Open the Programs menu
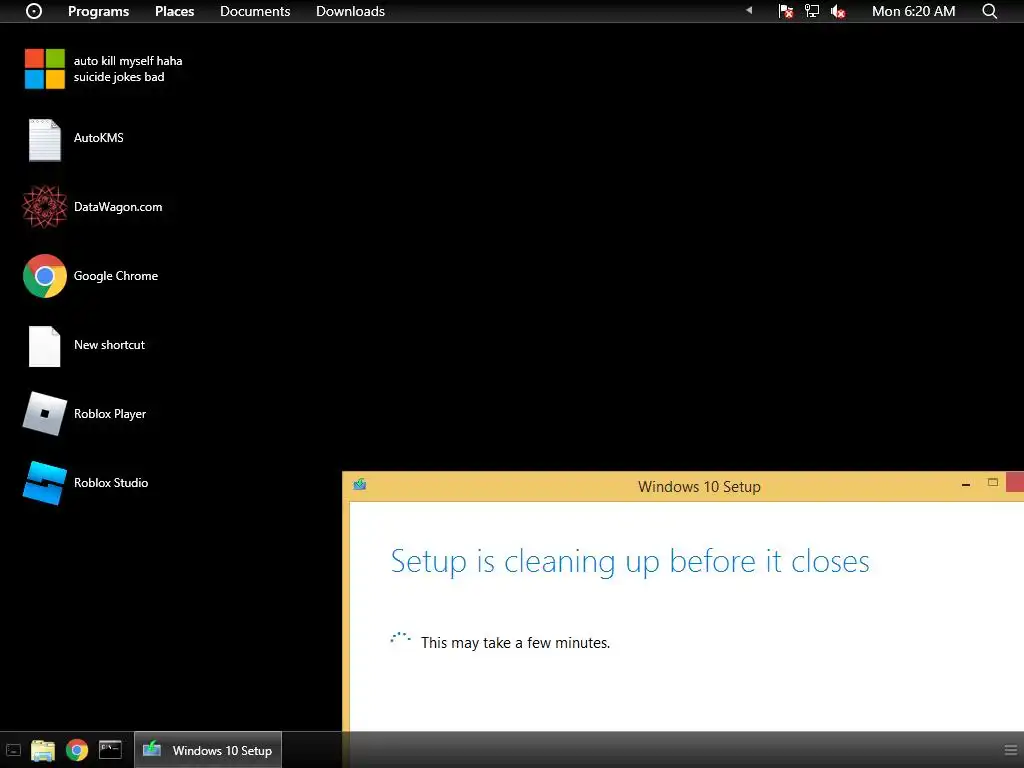The image size is (1024, 768). tap(99, 11)
